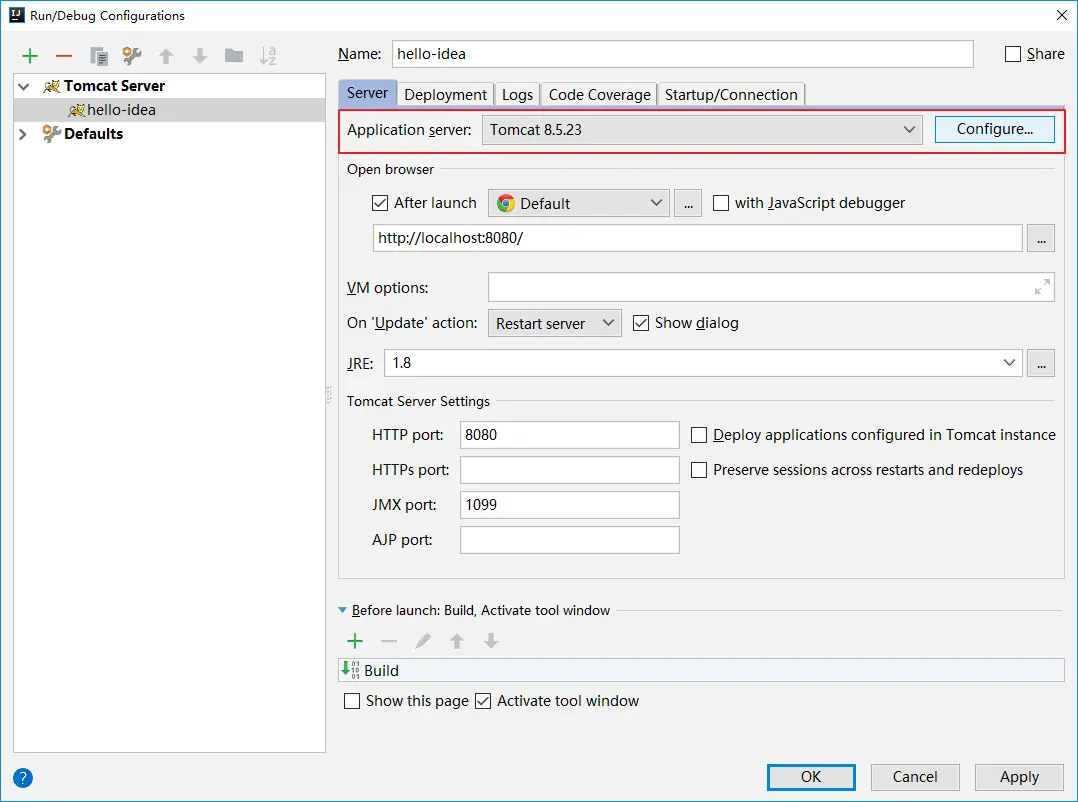The width and height of the screenshot is (1078, 802).
Task: Add a Before launch task with the green plus
Action: tap(355, 641)
